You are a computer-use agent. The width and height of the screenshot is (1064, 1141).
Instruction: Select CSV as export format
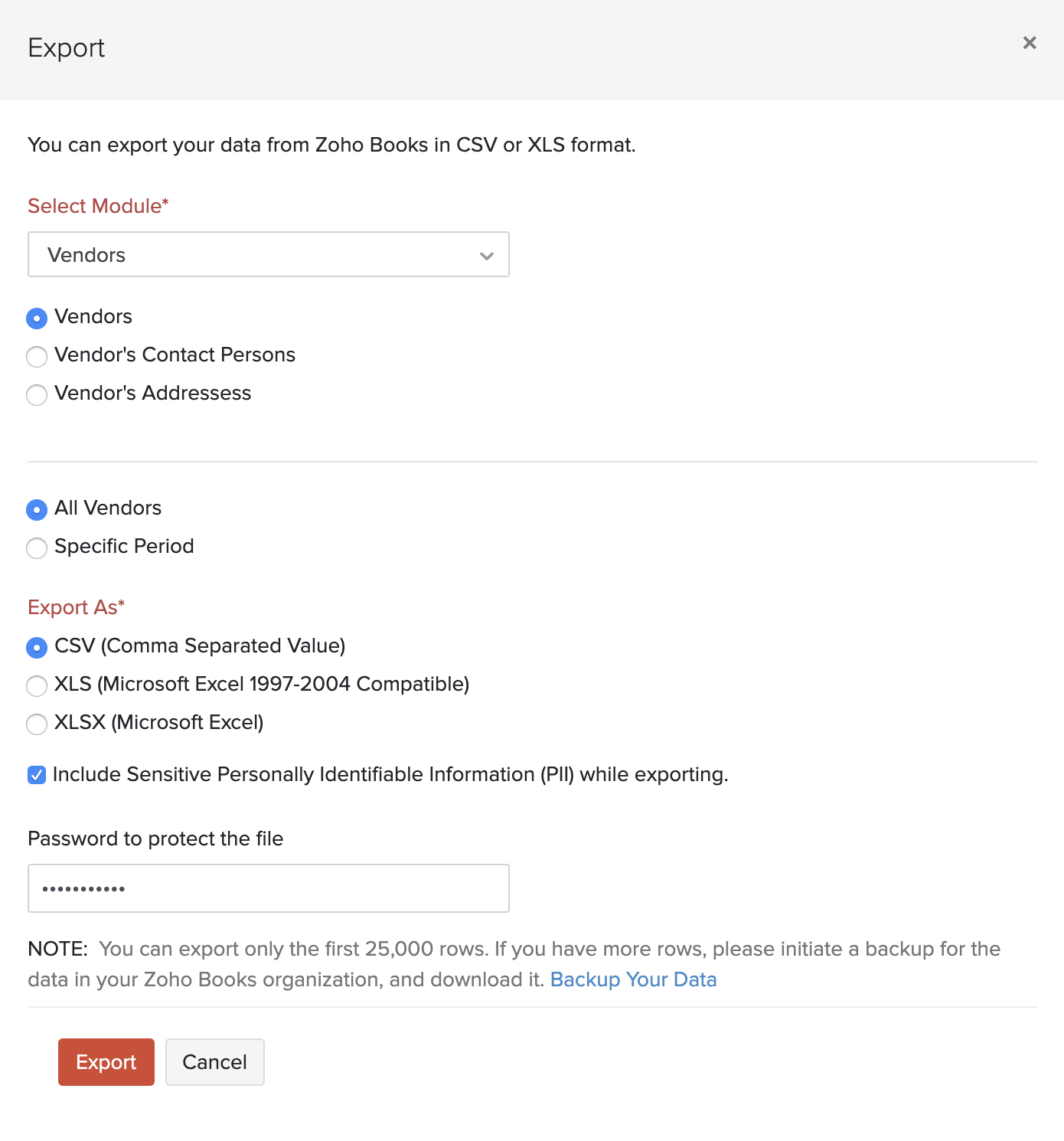(36, 648)
